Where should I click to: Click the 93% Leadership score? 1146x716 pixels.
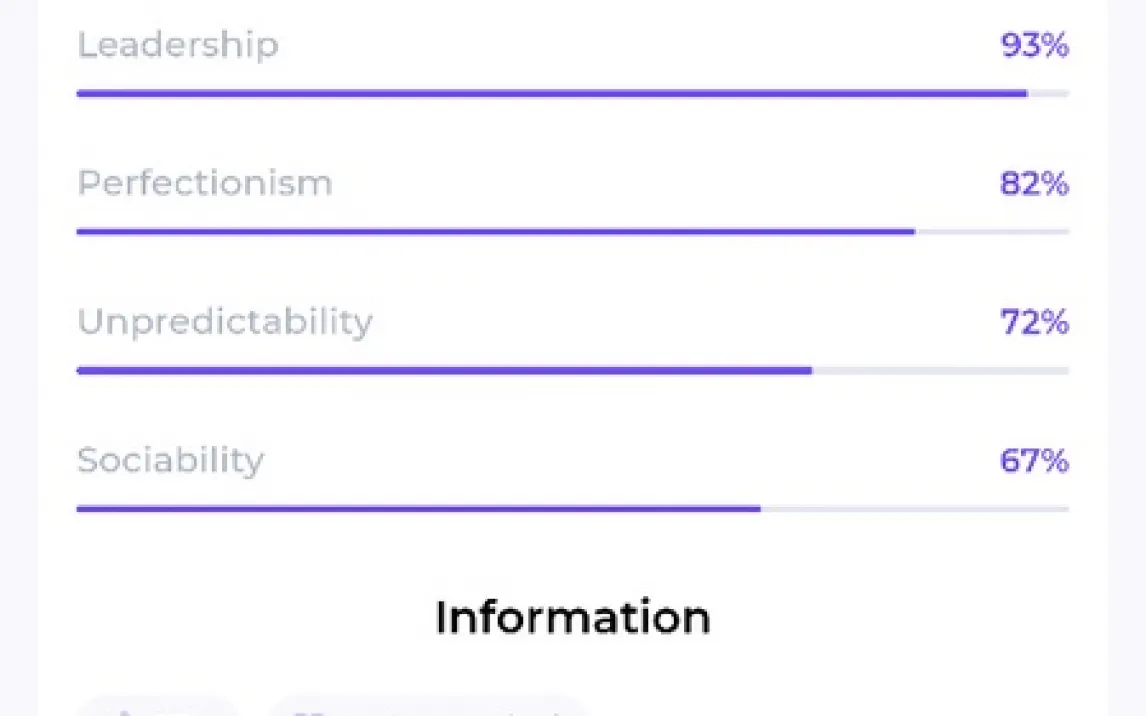(1034, 46)
